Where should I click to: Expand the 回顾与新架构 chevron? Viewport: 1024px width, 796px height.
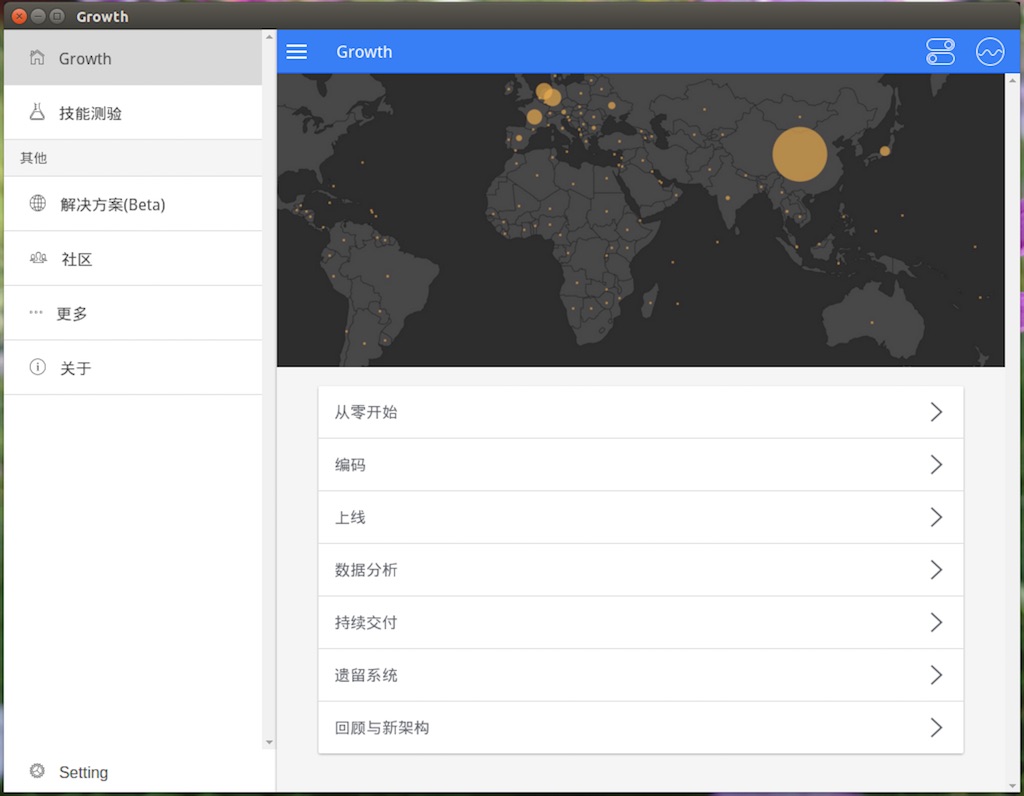(936, 727)
